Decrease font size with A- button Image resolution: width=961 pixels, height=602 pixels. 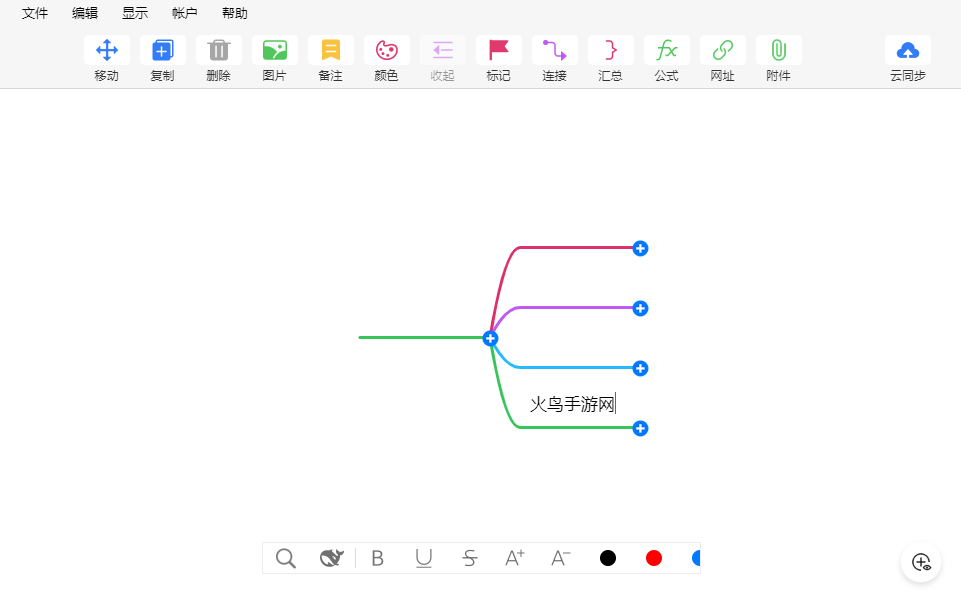pyautogui.click(x=561, y=558)
